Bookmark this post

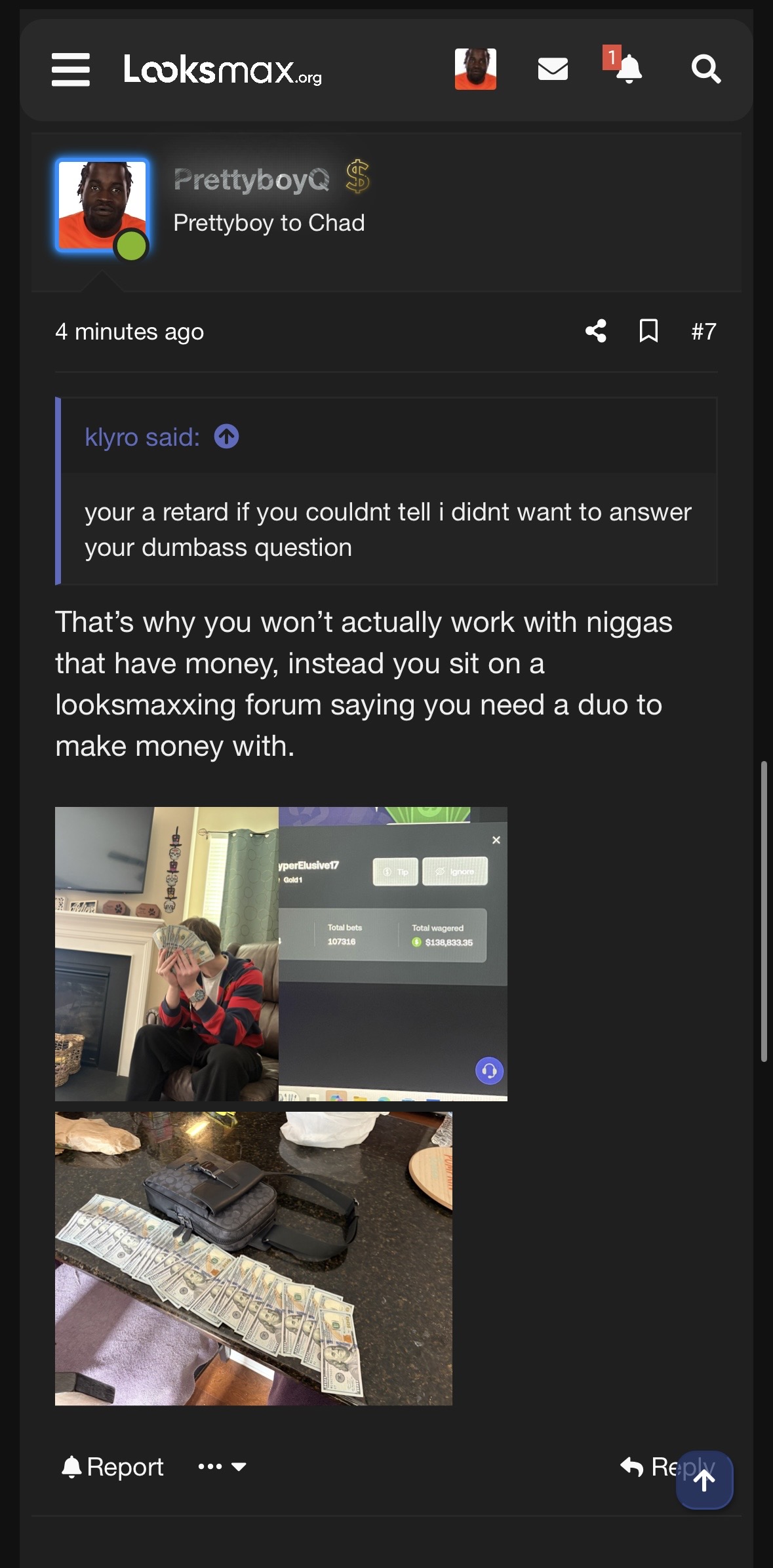[648, 331]
